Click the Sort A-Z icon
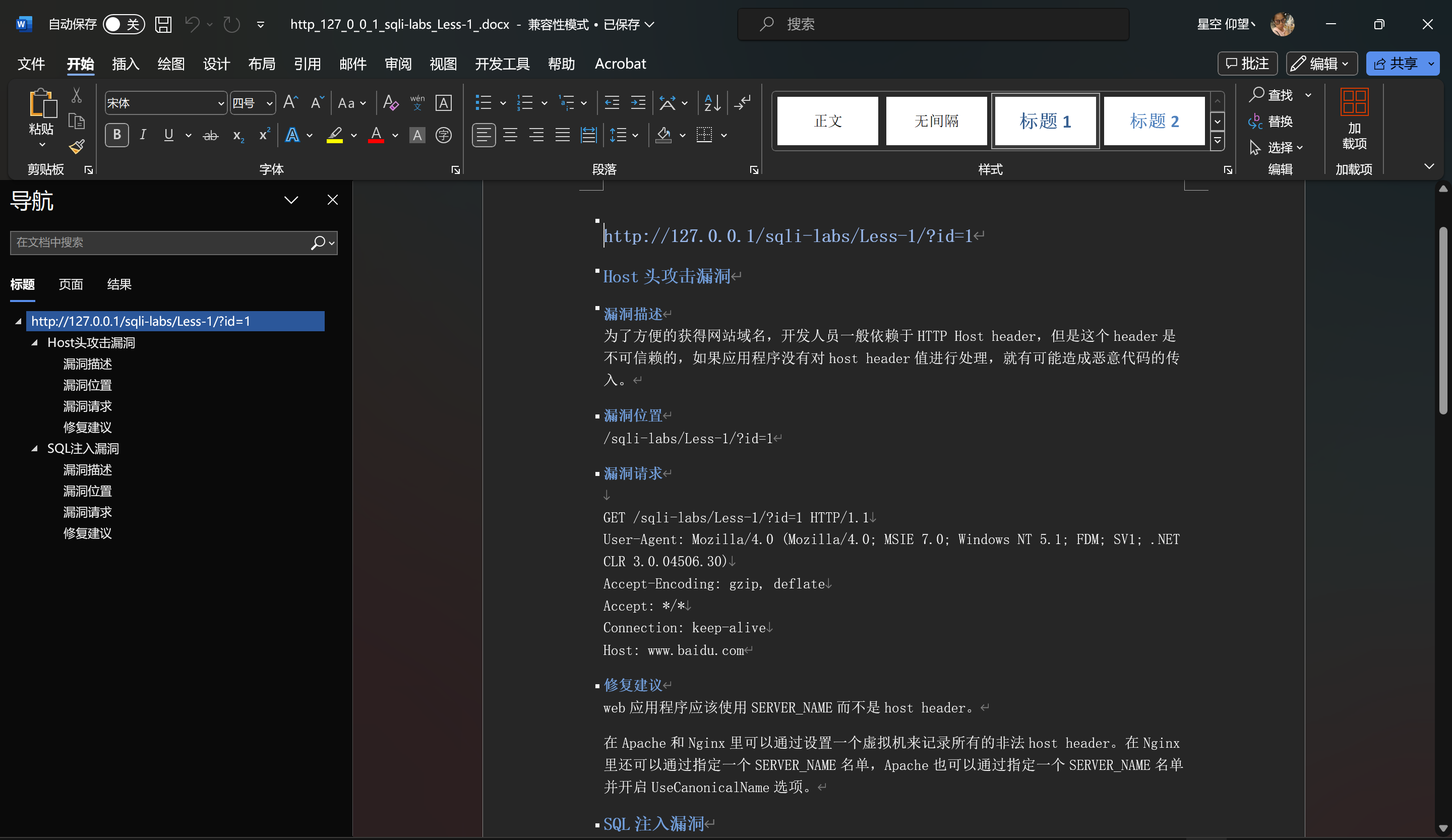Viewport: 1452px width, 840px height. pyautogui.click(x=712, y=103)
